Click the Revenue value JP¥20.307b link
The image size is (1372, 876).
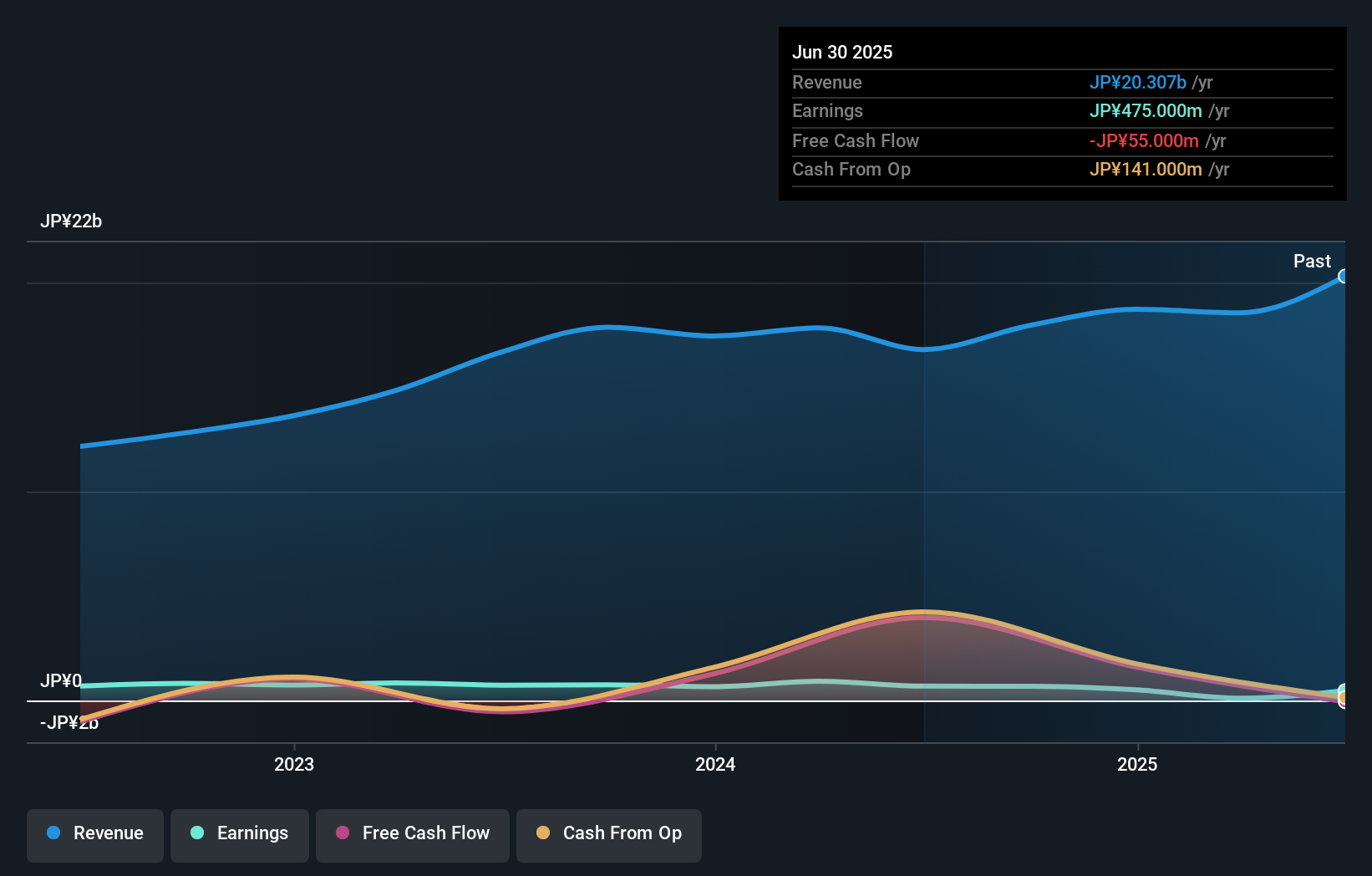[1138, 82]
